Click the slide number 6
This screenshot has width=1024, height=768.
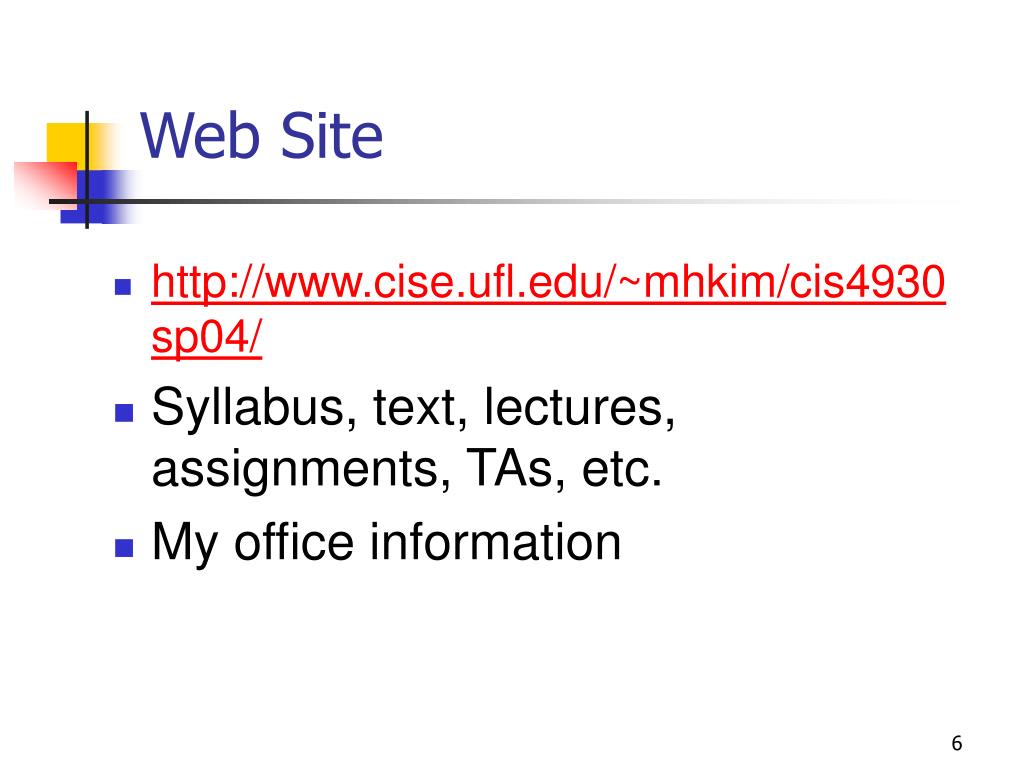pyautogui.click(x=957, y=743)
